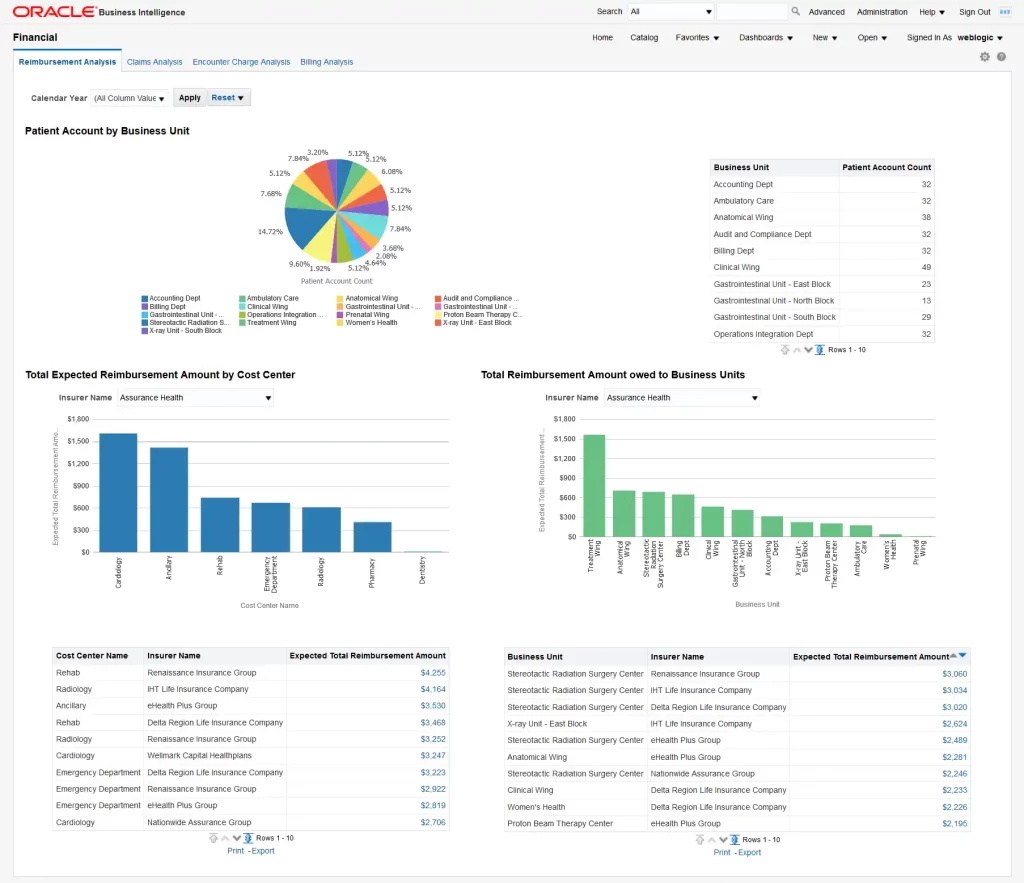The height and width of the screenshot is (883, 1024).
Task: Sort descending on Expected Total Reimbursement Amount column
Action: 963,656
